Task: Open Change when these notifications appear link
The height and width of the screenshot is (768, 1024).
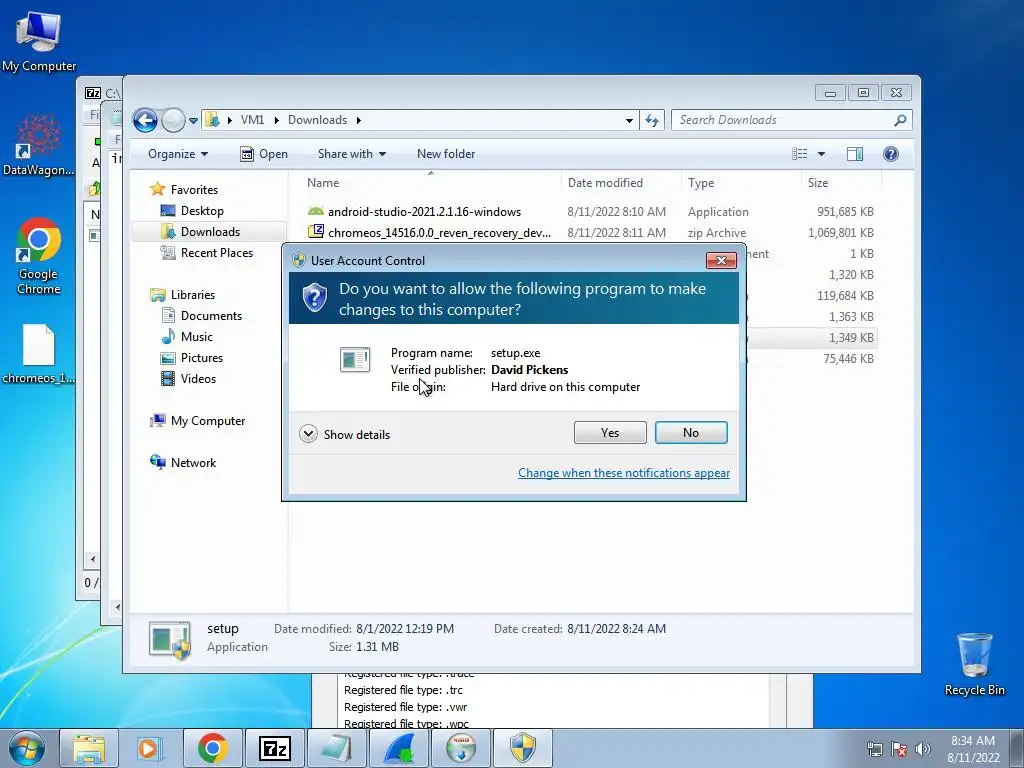Action: (624, 473)
